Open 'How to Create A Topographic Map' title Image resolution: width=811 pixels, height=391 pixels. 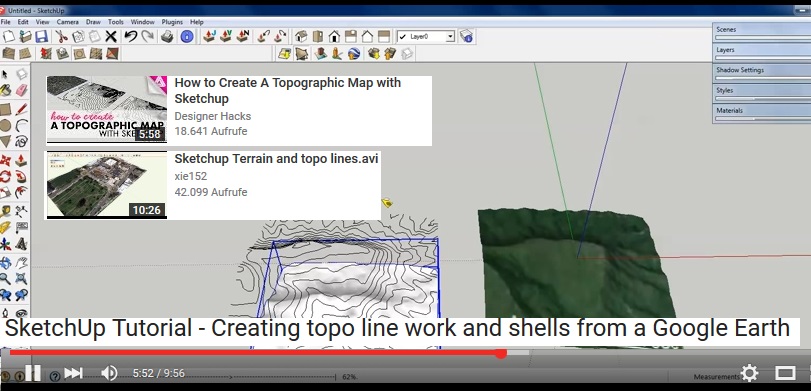point(288,91)
